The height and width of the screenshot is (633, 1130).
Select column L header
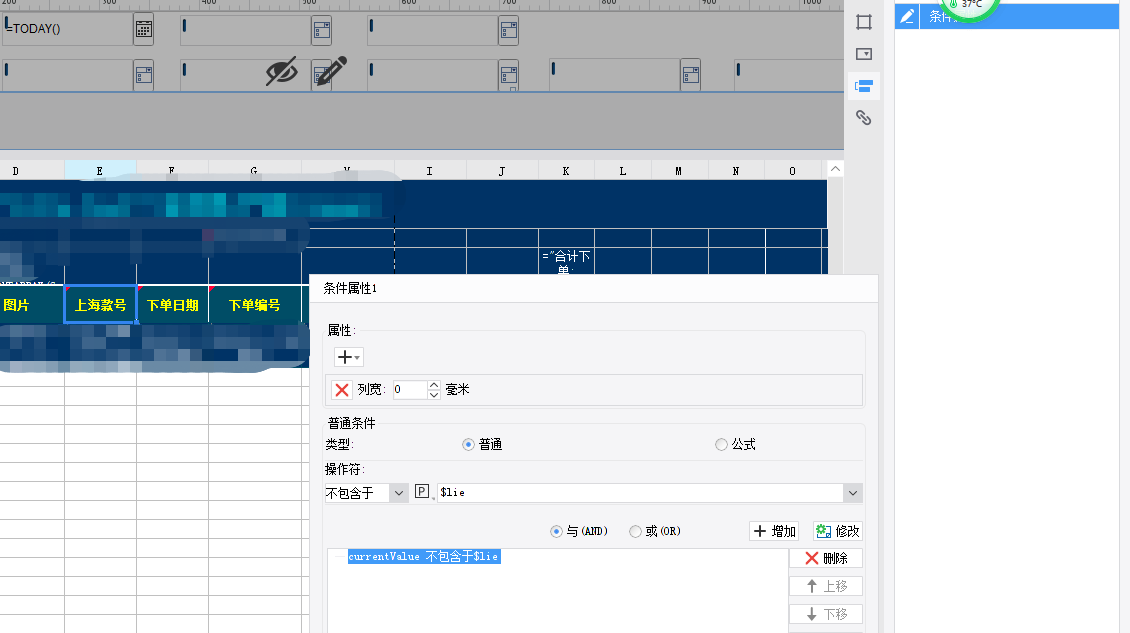(623, 171)
